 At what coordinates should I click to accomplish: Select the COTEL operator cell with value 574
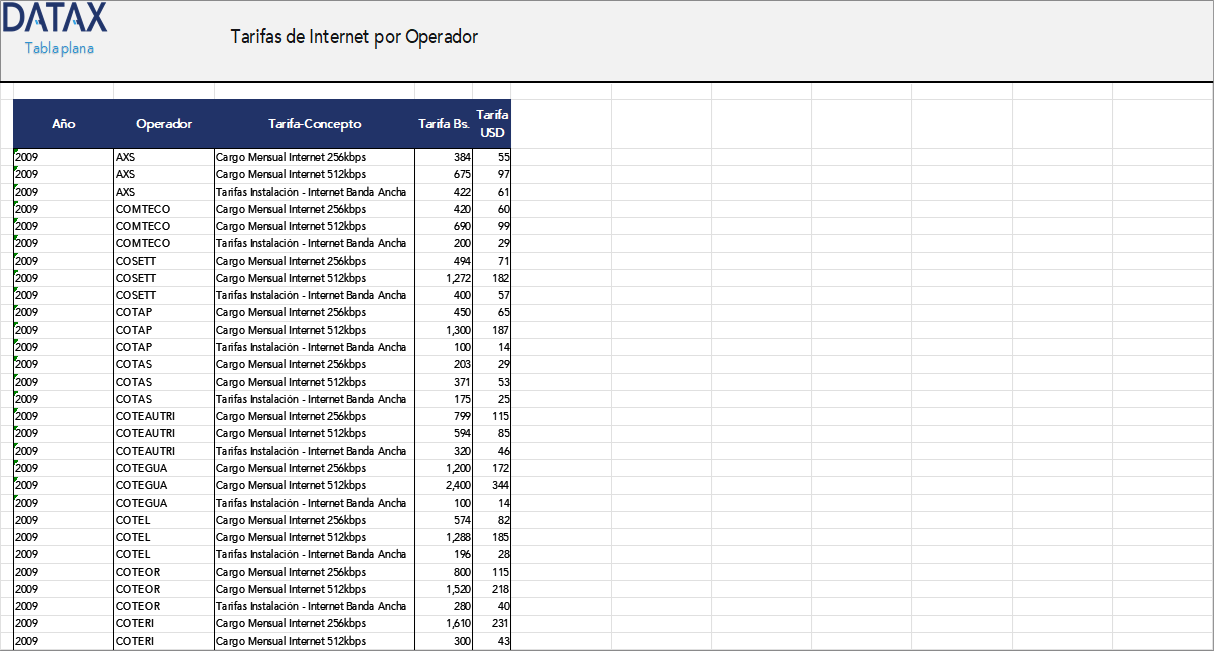163,520
